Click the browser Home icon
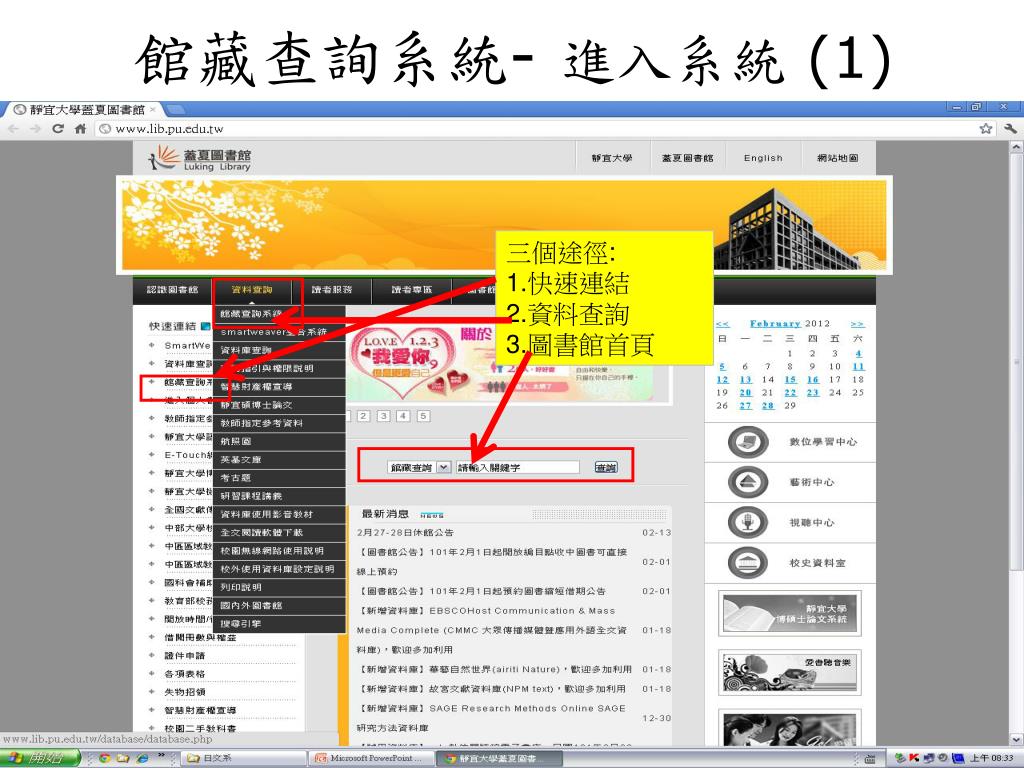The width and height of the screenshot is (1024, 768). coord(80,129)
